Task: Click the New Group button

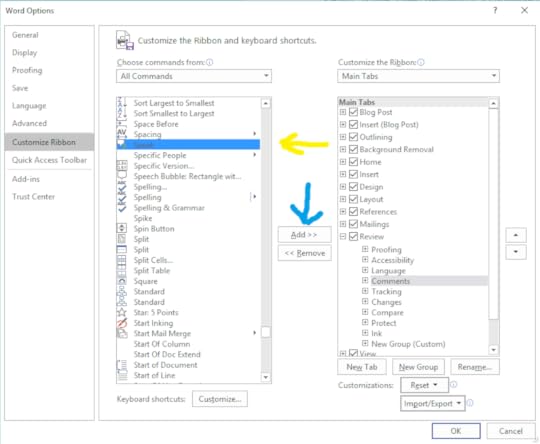Action: 418,367
